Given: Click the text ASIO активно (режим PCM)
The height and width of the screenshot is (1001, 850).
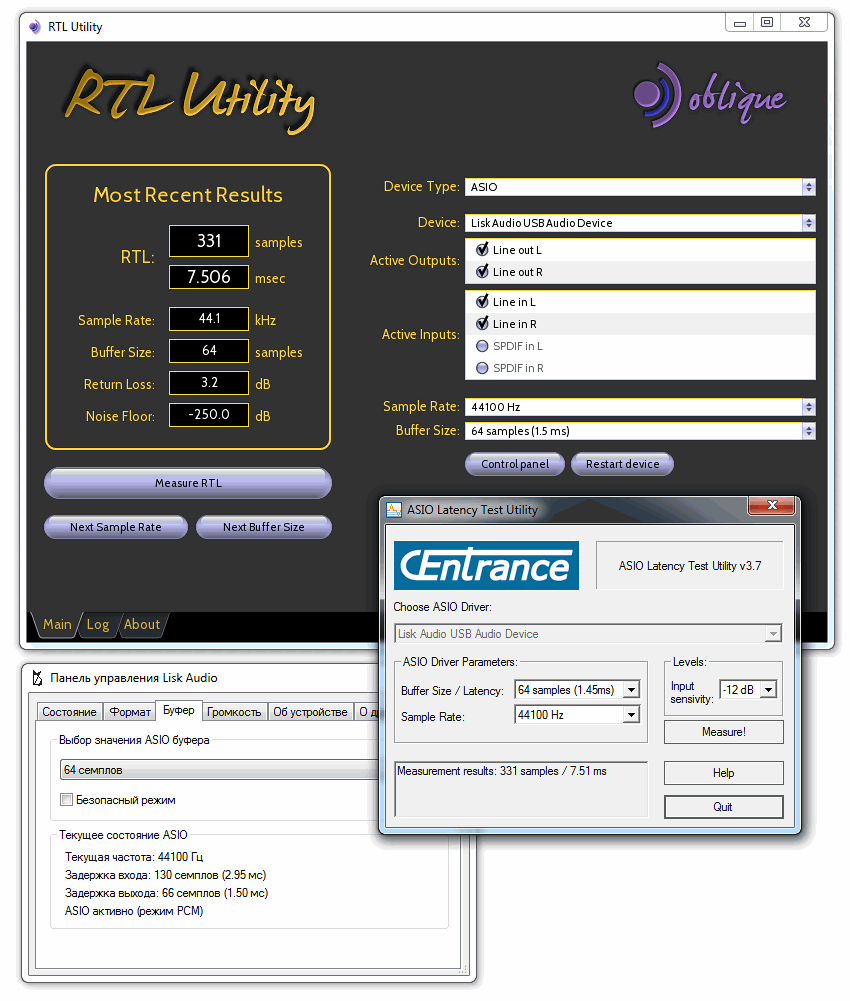Looking at the screenshot, I should 133,911.
